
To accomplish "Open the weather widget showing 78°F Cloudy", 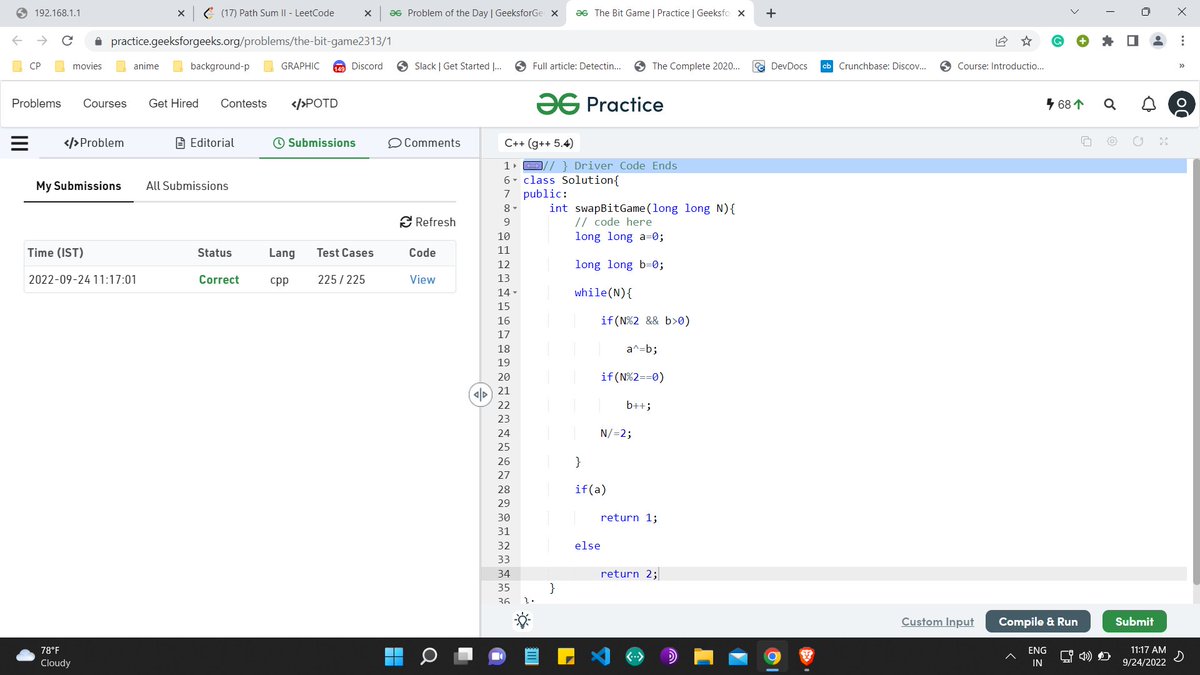I will pos(45,656).
